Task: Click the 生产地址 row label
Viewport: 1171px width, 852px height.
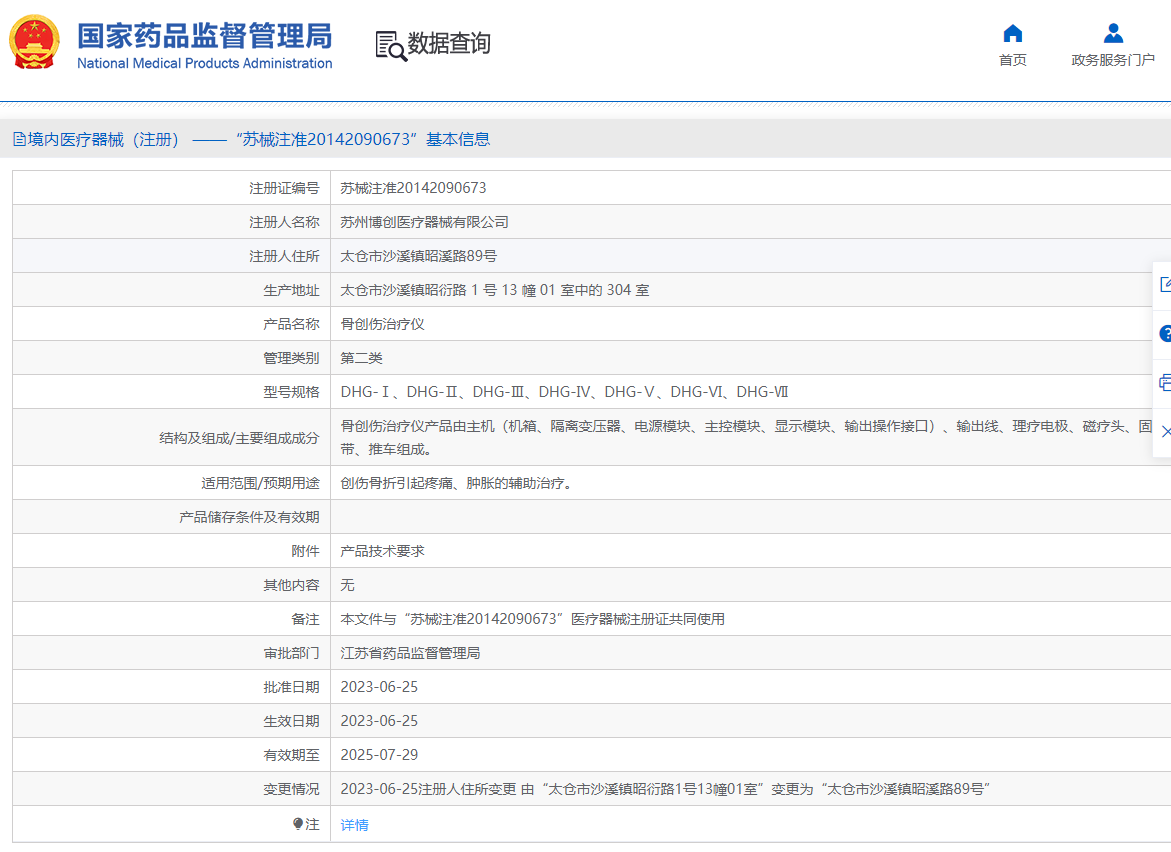Action: 291,290
